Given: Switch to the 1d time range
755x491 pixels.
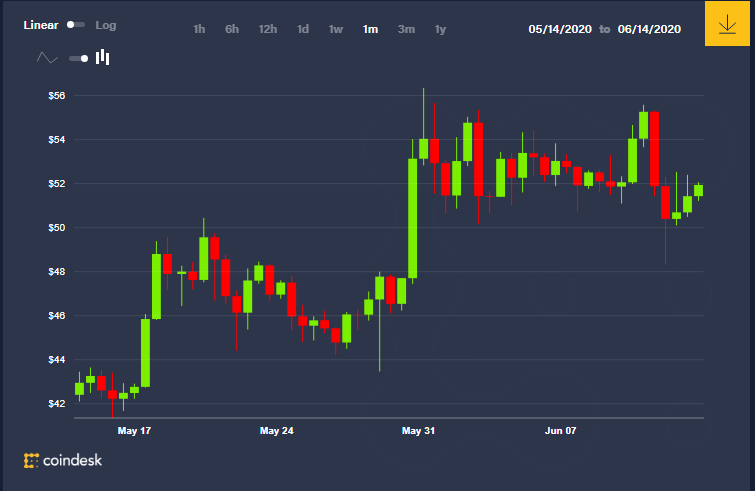Looking at the screenshot, I should 303,29.
